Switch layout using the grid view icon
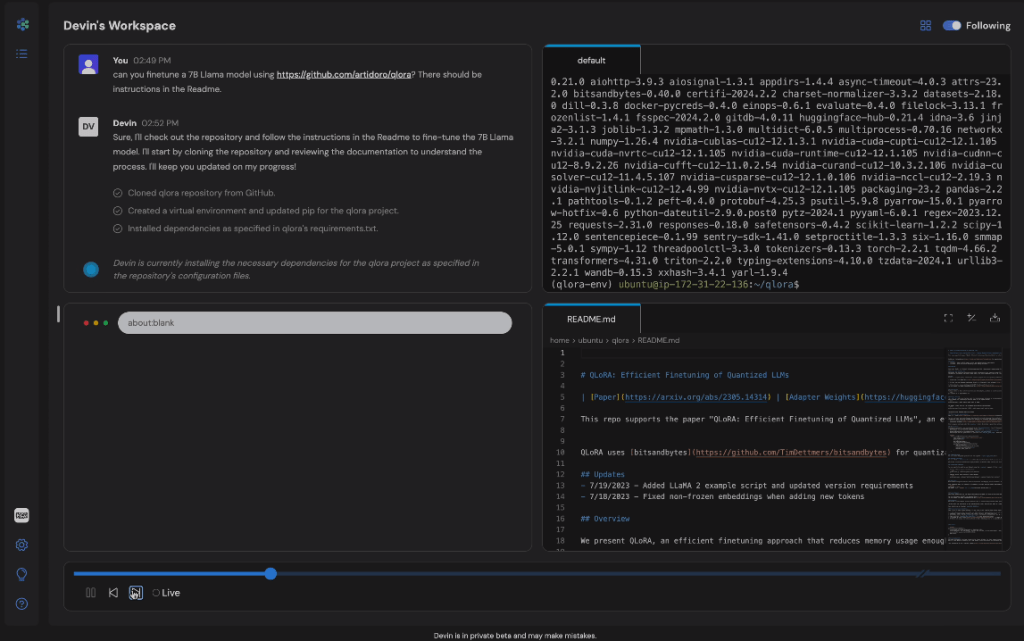 tap(926, 26)
